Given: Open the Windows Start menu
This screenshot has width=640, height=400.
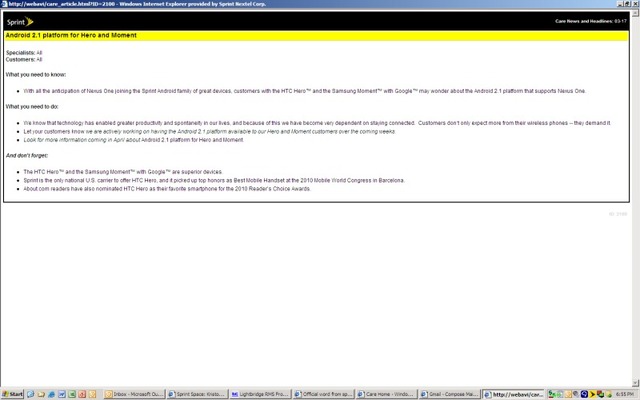Looking at the screenshot, I should (x=13, y=394).
